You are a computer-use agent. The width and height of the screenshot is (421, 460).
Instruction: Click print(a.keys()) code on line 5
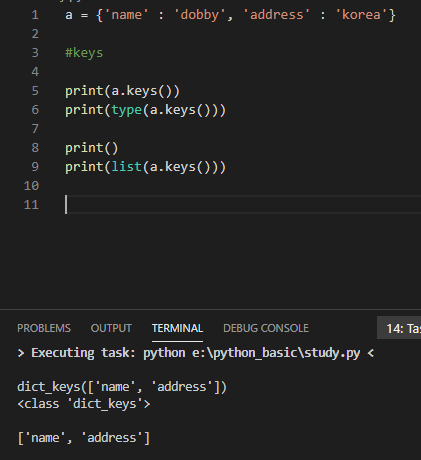click(x=122, y=91)
